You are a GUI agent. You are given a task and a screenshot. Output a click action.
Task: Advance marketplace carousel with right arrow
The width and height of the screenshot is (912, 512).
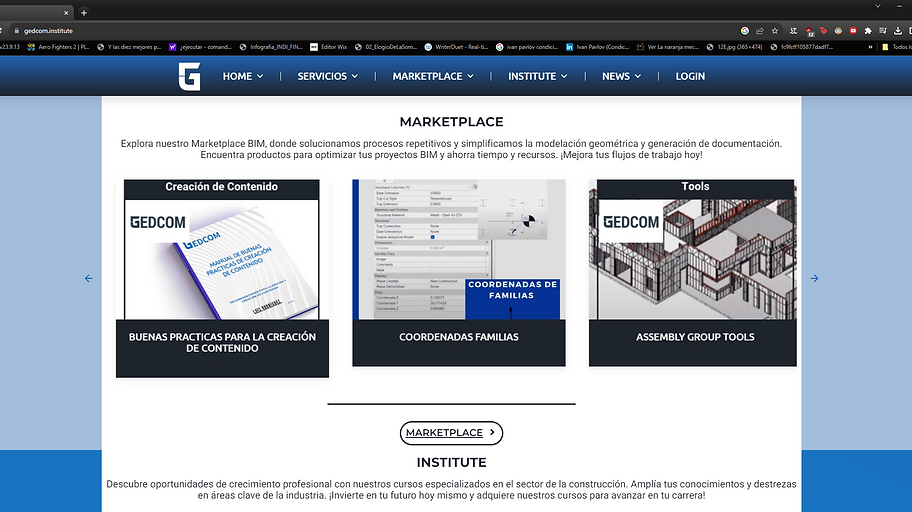tap(814, 279)
